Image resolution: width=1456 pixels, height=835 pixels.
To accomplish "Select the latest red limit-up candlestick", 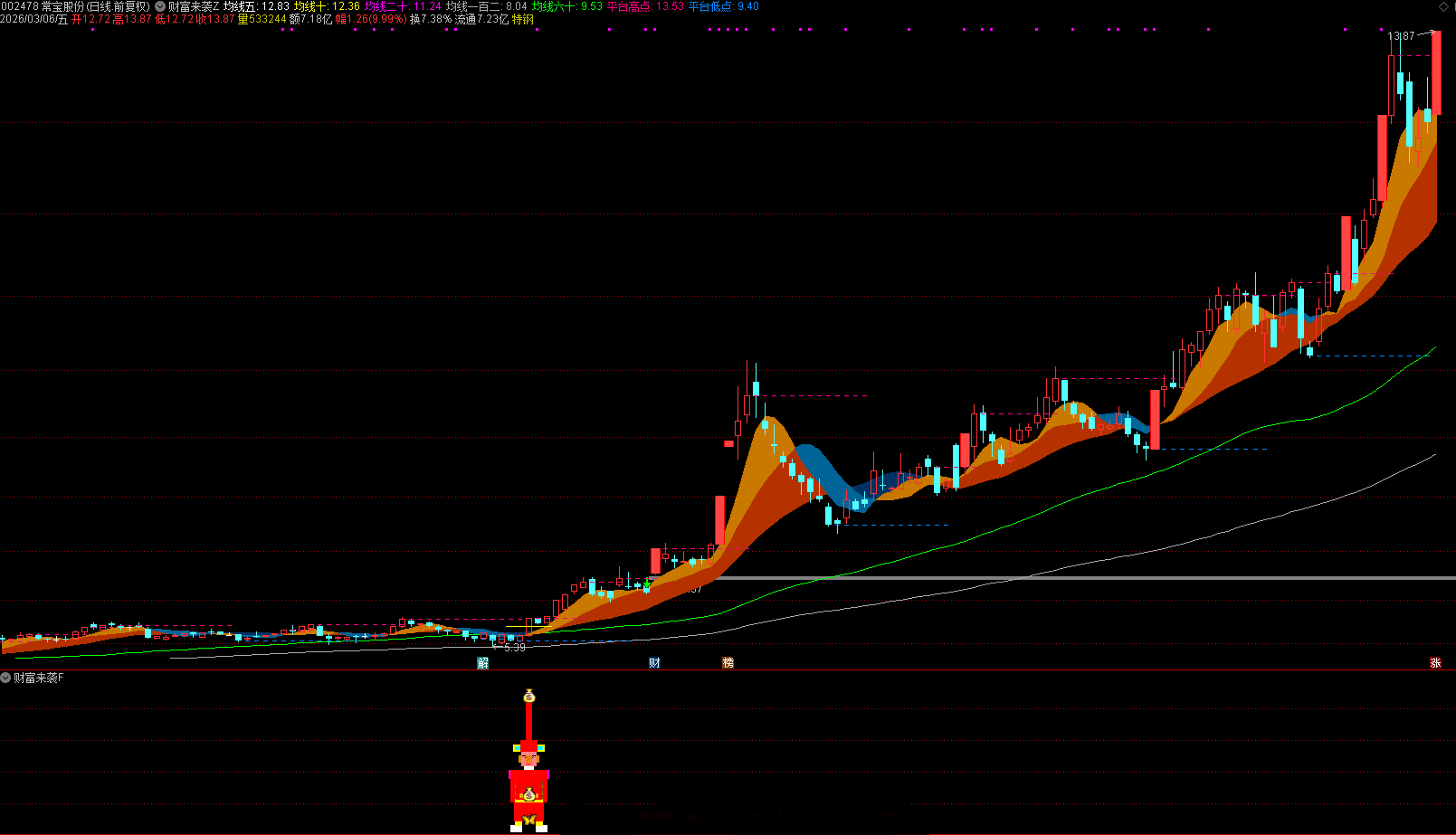I will 1436,72.
